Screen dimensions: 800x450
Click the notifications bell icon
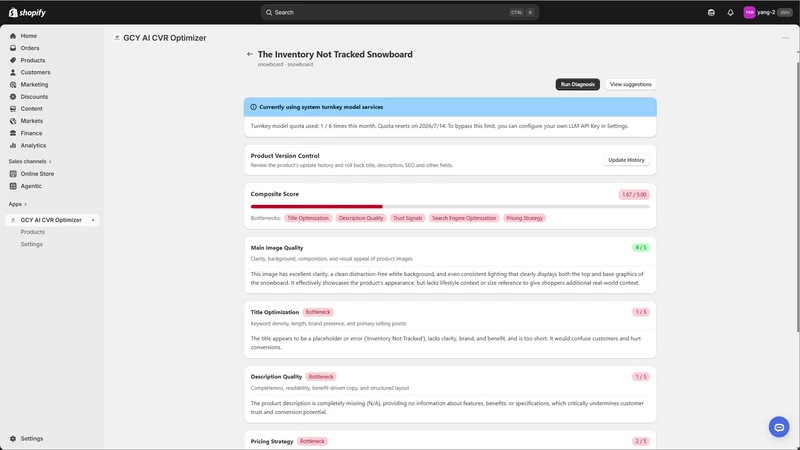coord(730,13)
